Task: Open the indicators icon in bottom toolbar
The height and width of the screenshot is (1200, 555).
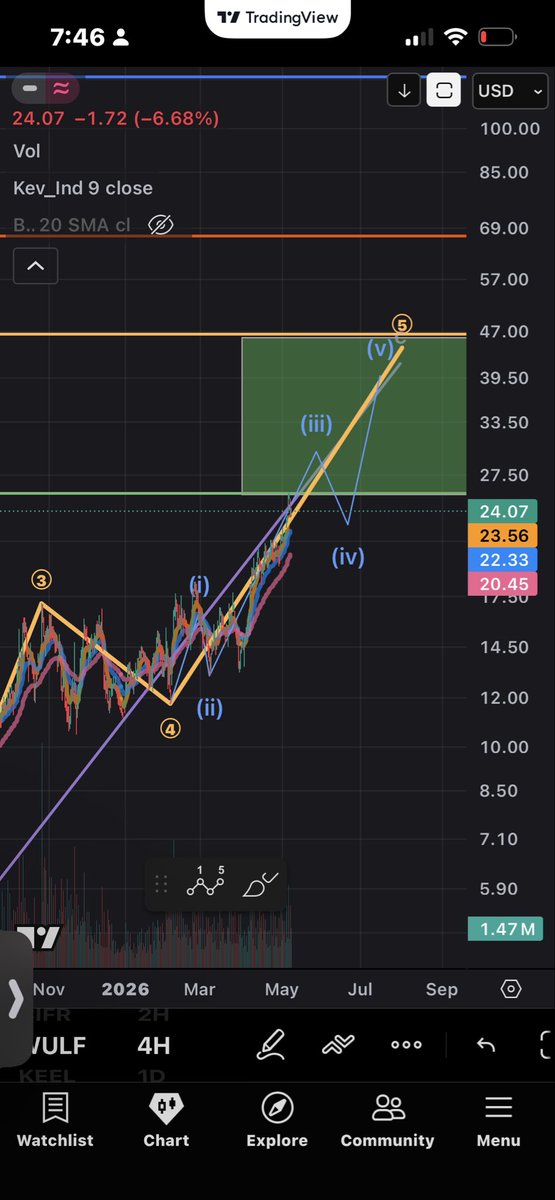Action: tap(338, 1045)
